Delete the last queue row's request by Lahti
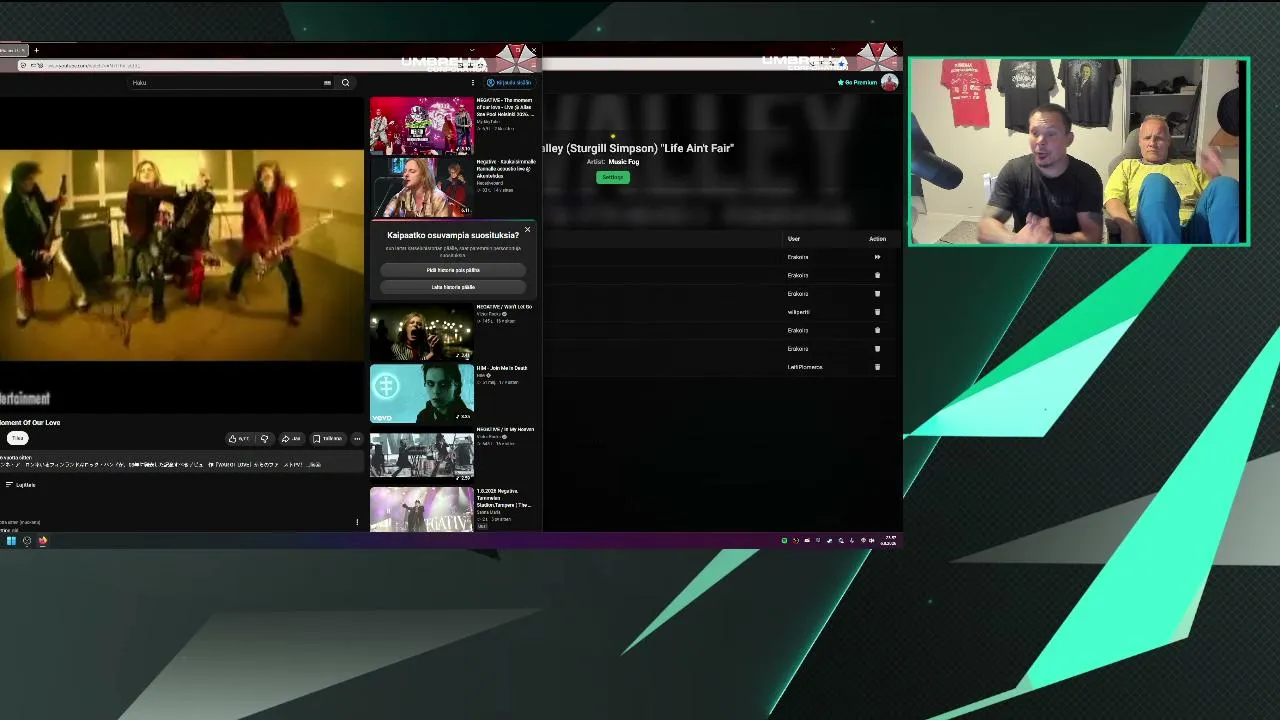The height and width of the screenshot is (720, 1280). coord(877,367)
